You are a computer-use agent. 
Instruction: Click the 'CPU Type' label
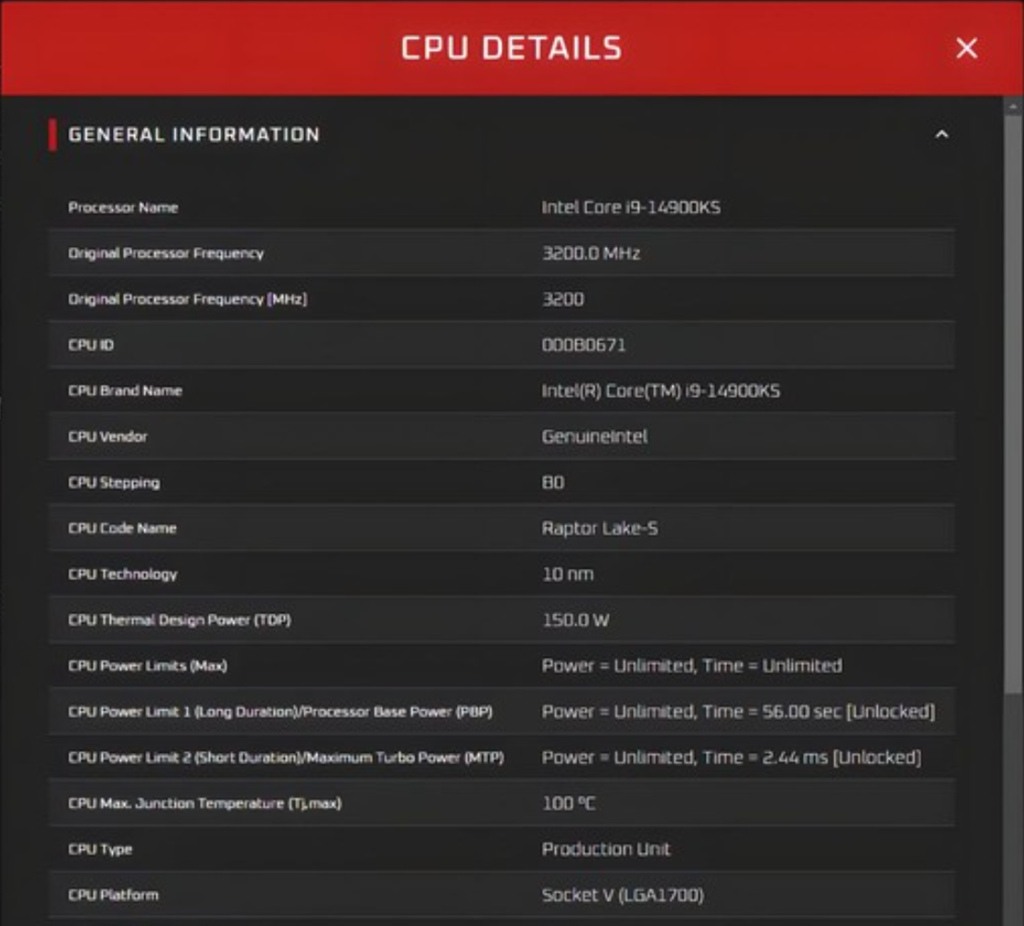[100, 849]
